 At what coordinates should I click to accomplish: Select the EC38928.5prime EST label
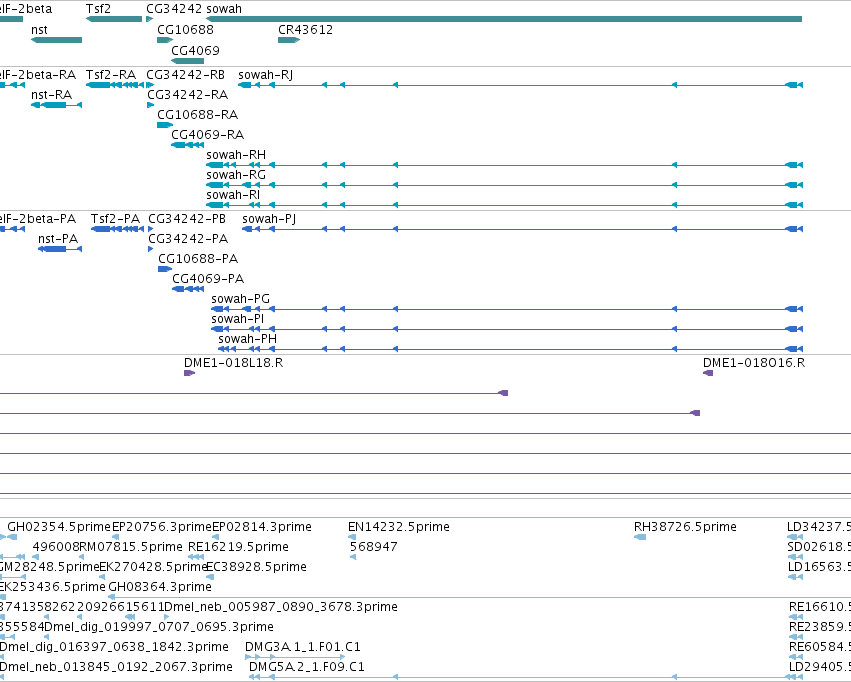[x=257, y=566]
